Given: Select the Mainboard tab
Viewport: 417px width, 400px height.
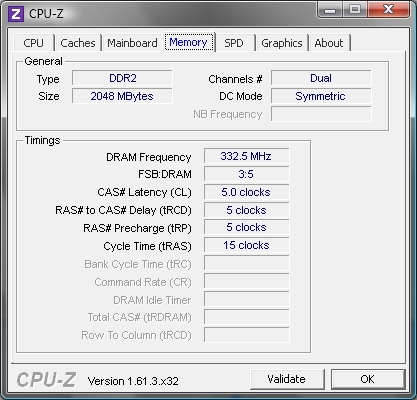Looking at the screenshot, I should [x=132, y=43].
